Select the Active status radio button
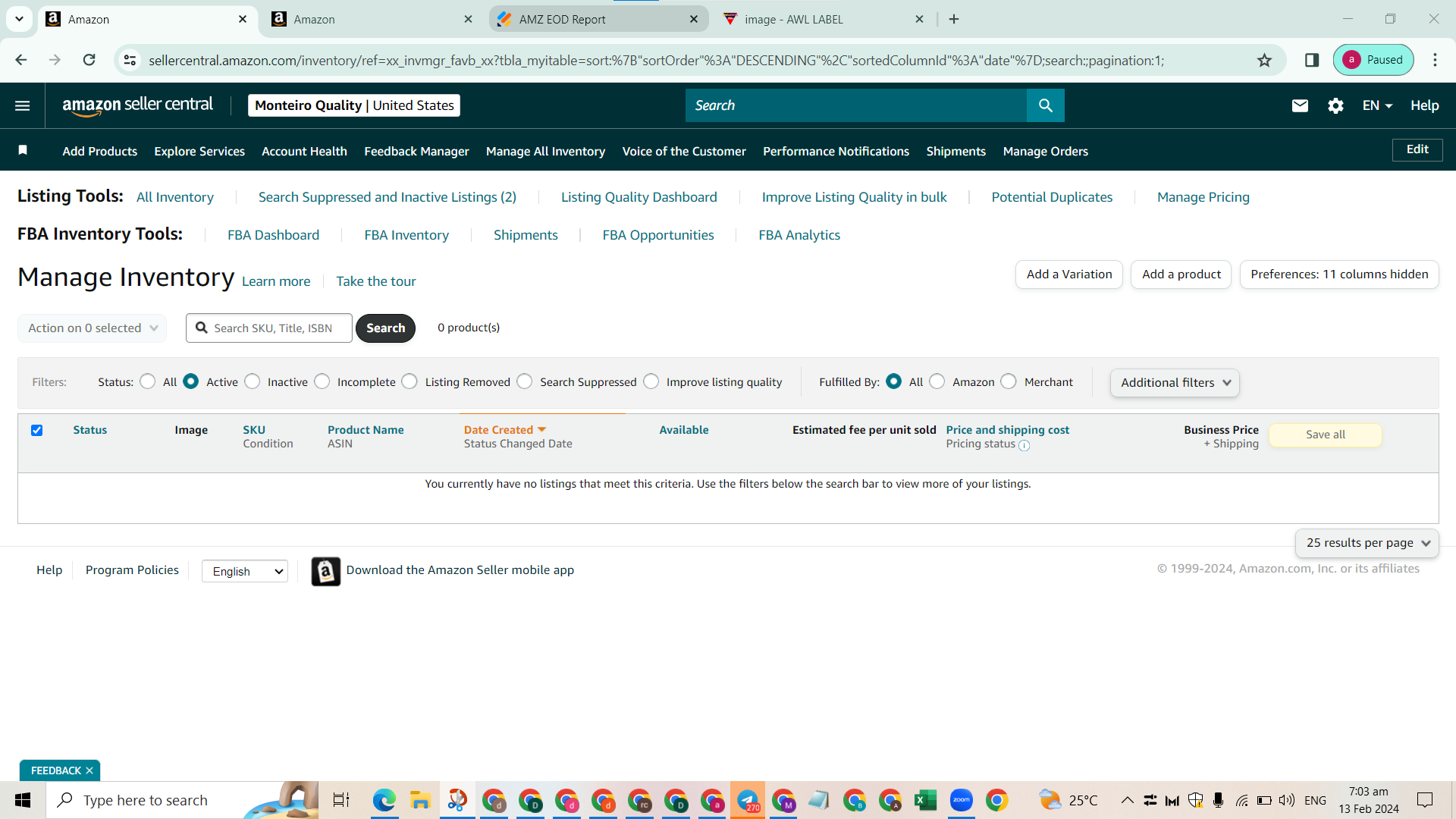The image size is (1456, 819). point(191,381)
